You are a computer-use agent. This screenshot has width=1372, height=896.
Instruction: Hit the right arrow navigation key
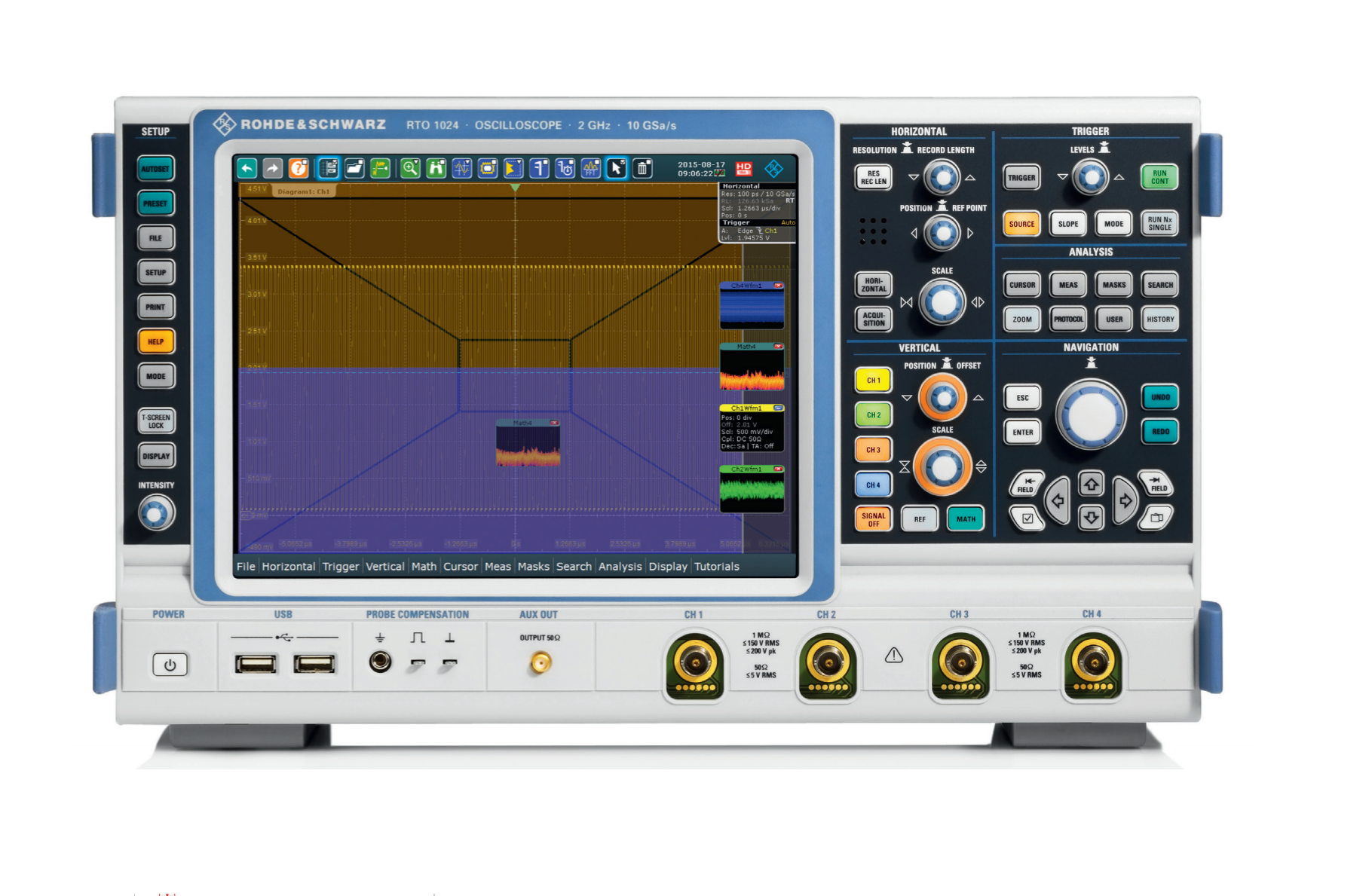pyautogui.click(x=1125, y=500)
